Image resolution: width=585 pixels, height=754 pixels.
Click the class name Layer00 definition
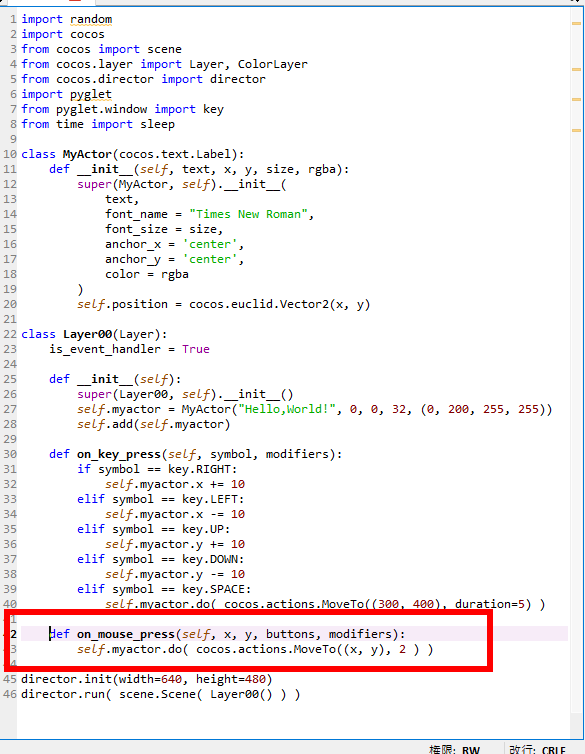coord(87,334)
